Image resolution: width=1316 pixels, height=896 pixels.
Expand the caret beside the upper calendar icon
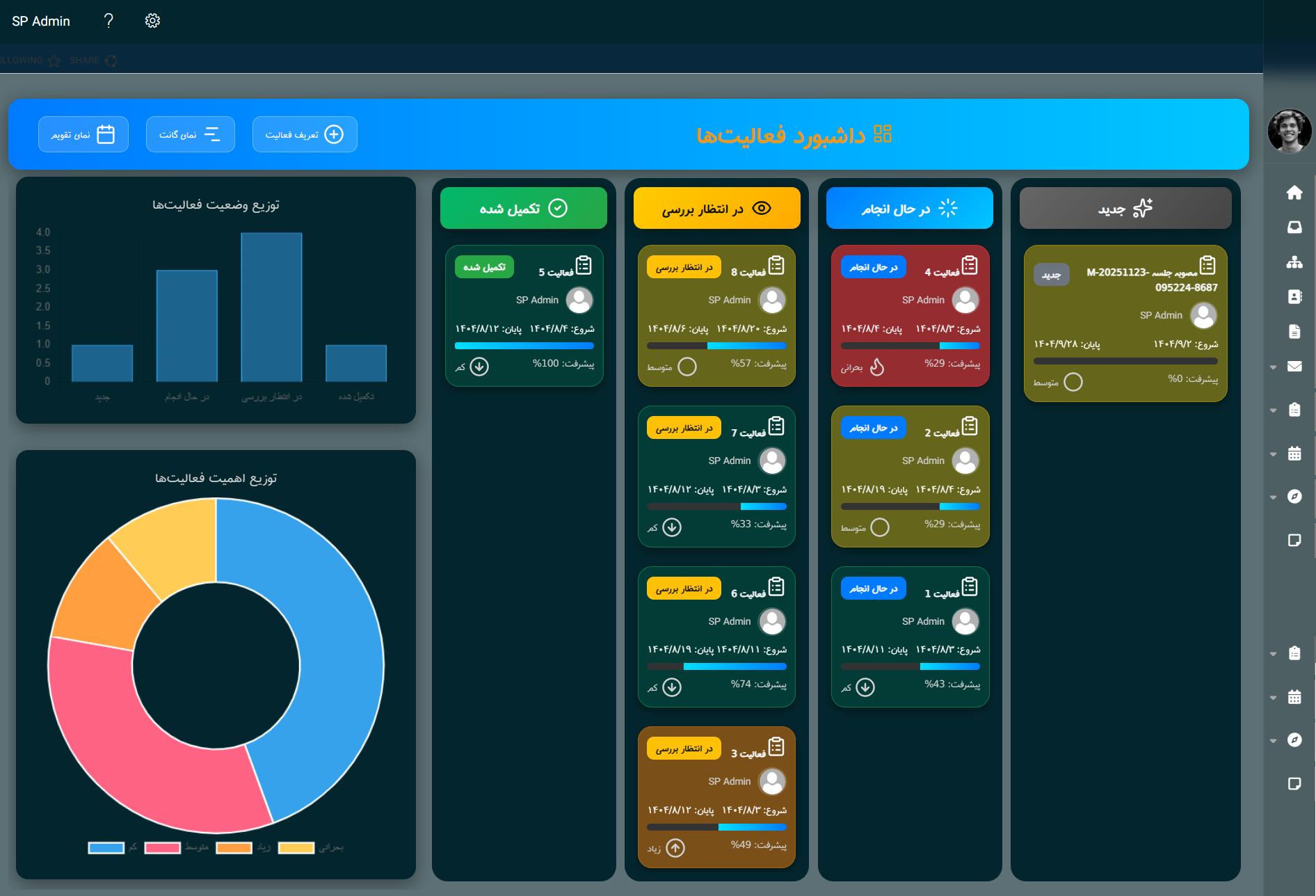pyautogui.click(x=1273, y=454)
